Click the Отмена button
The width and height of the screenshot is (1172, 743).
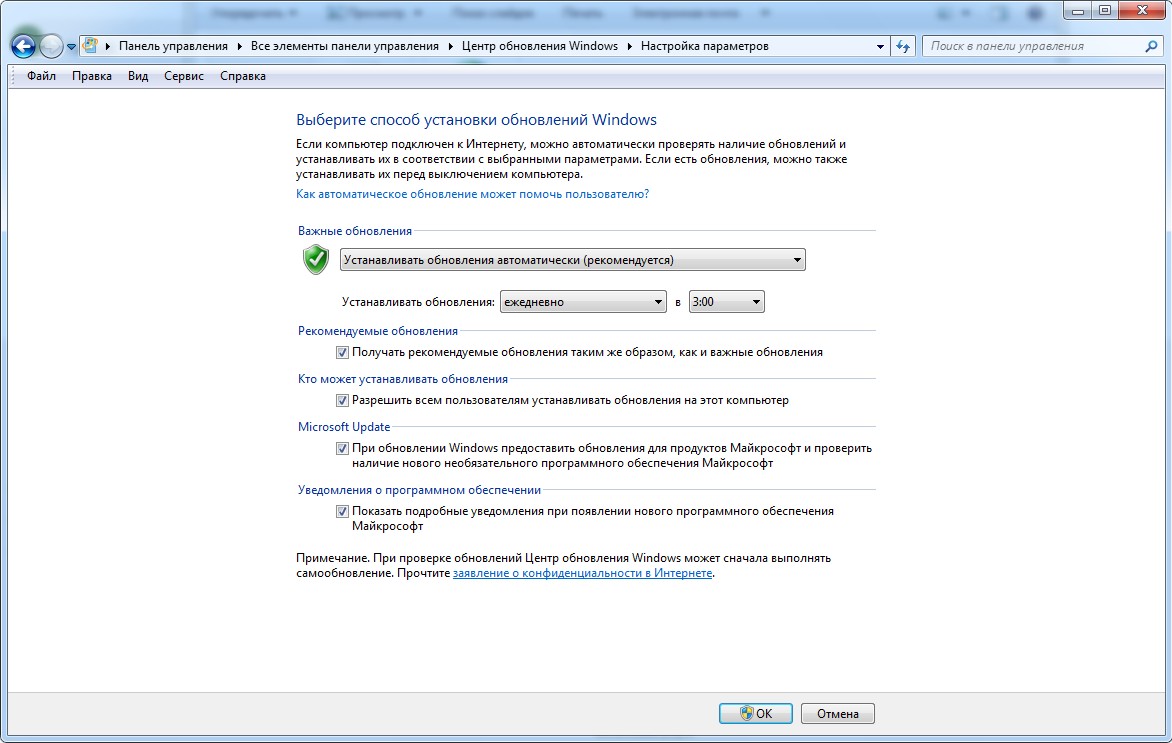coord(837,714)
